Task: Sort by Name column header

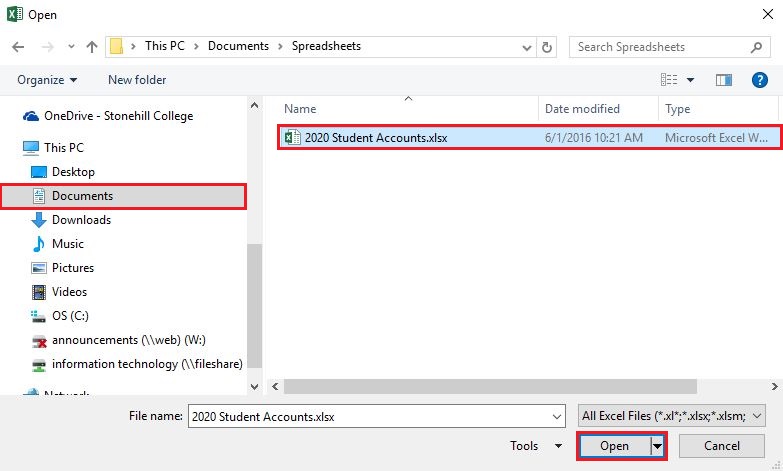Action: click(x=300, y=109)
